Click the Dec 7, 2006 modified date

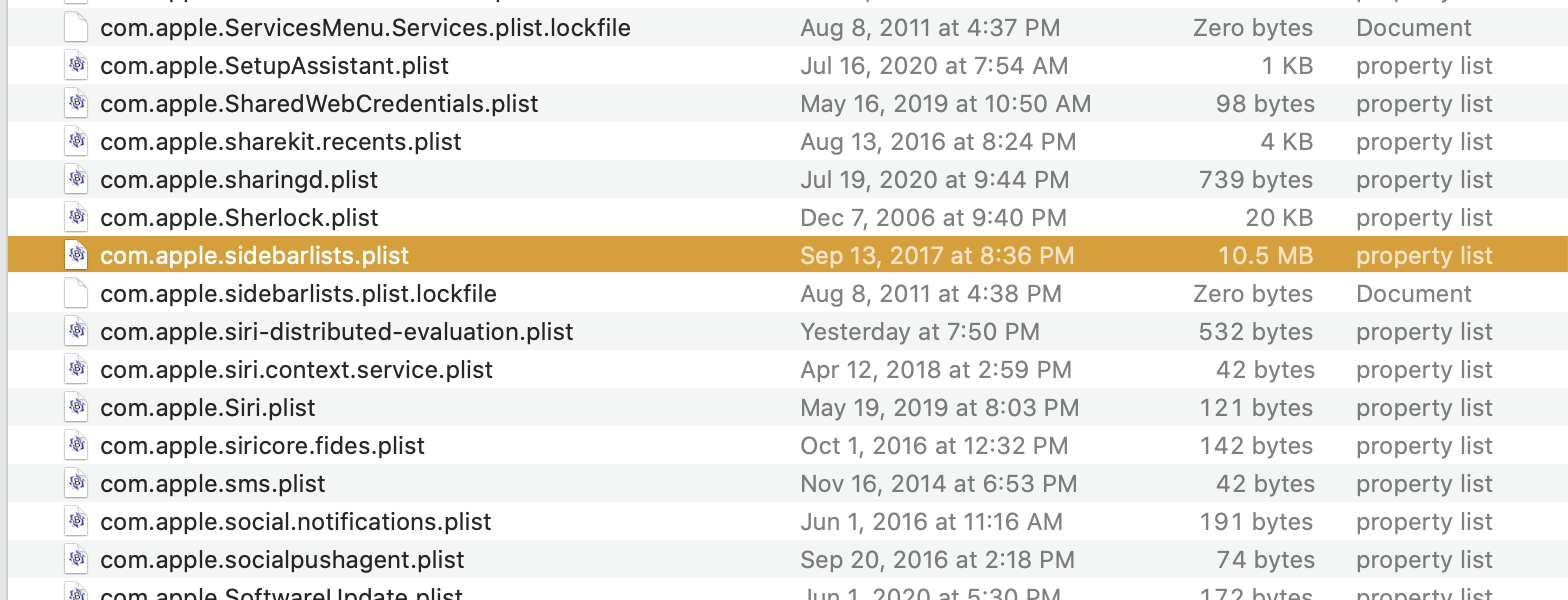[933, 218]
